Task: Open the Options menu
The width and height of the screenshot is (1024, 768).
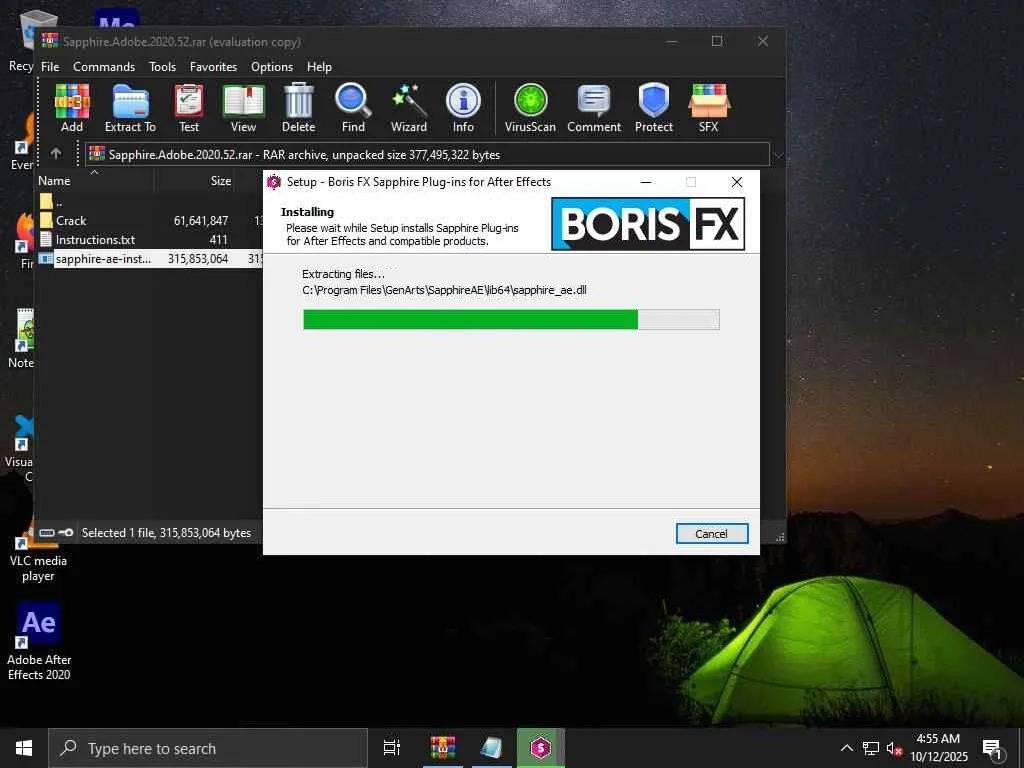Action: tap(272, 67)
